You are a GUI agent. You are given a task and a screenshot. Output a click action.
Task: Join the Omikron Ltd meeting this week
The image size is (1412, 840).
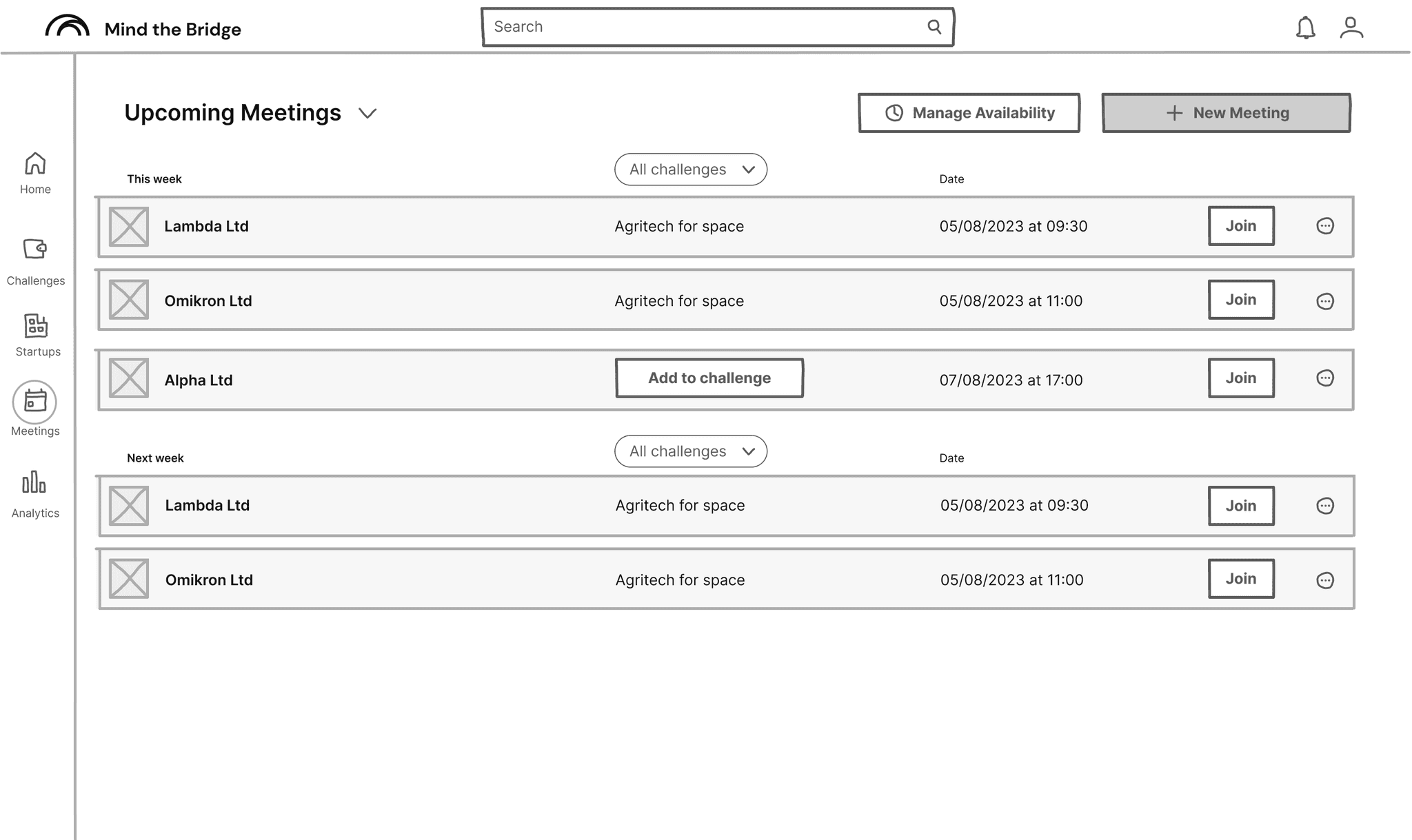tap(1240, 300)
